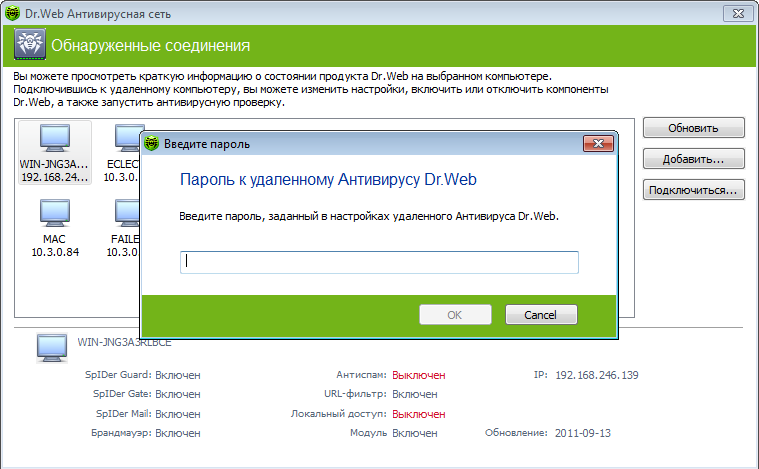Image resolution: width=759 pixels, height=469 pixels.
Task: Focus the remote antivirus password field
Action: tap(379, 262)
